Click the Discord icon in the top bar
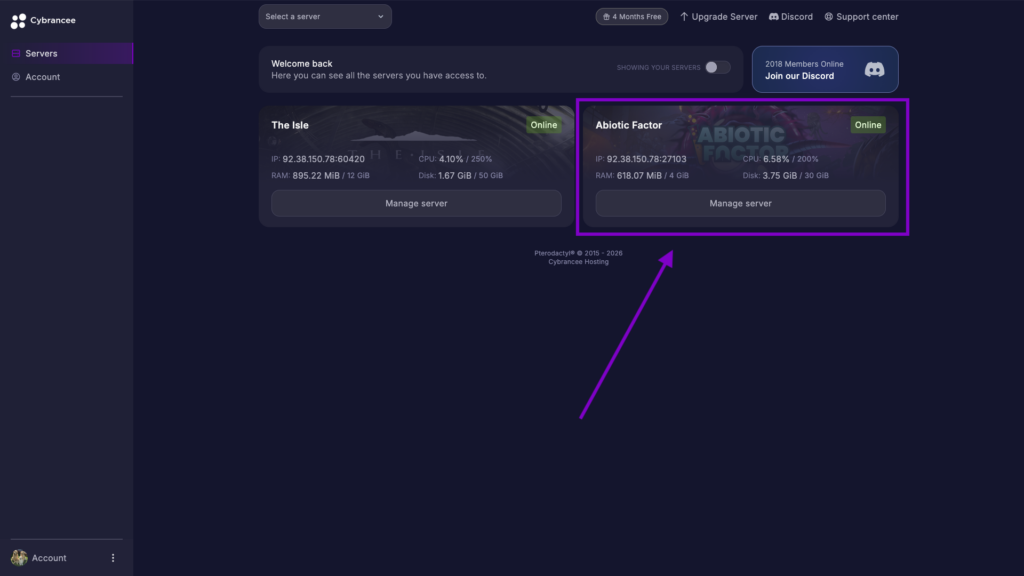The height and width of the screenshot is (576, 1024). pyautogui.click(x=773, y=16)
